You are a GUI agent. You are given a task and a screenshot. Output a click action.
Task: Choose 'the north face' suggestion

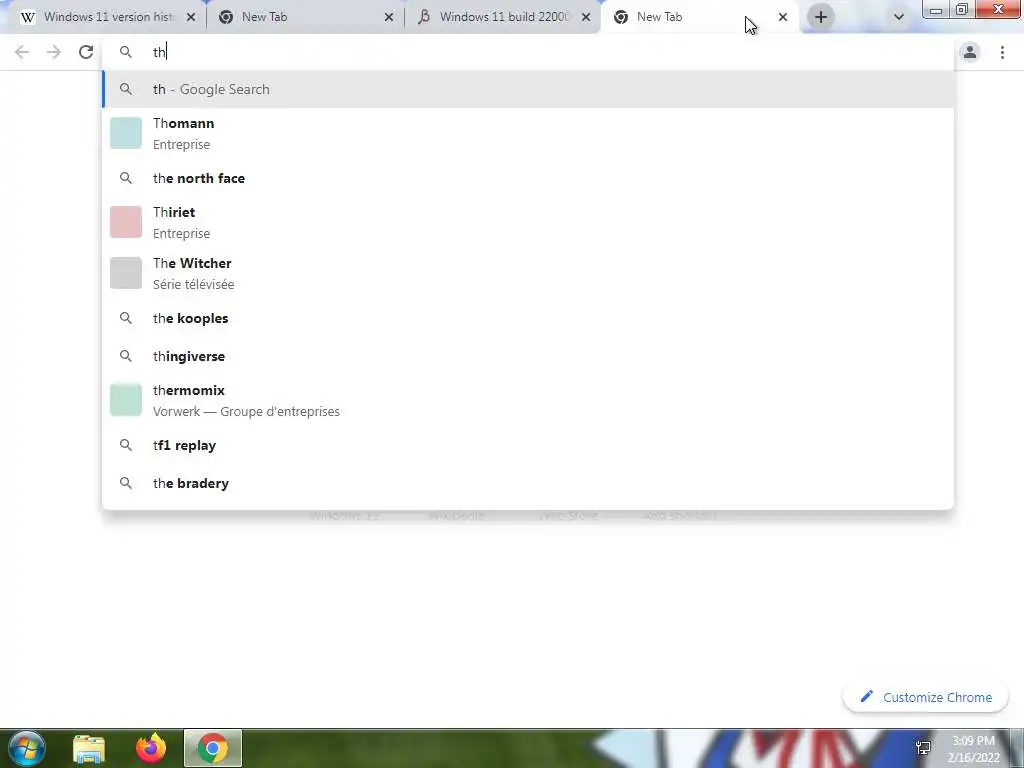point(528,178)
